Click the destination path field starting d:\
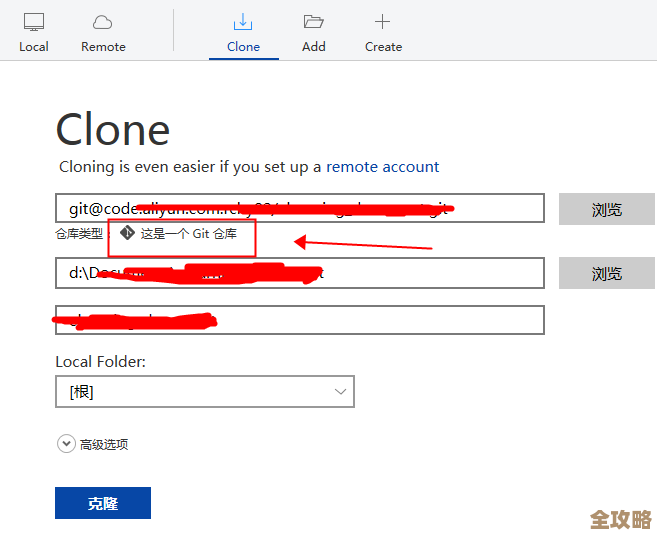Image resolution: width=657 pixels, height=538 pixels. tap(300, 273)
